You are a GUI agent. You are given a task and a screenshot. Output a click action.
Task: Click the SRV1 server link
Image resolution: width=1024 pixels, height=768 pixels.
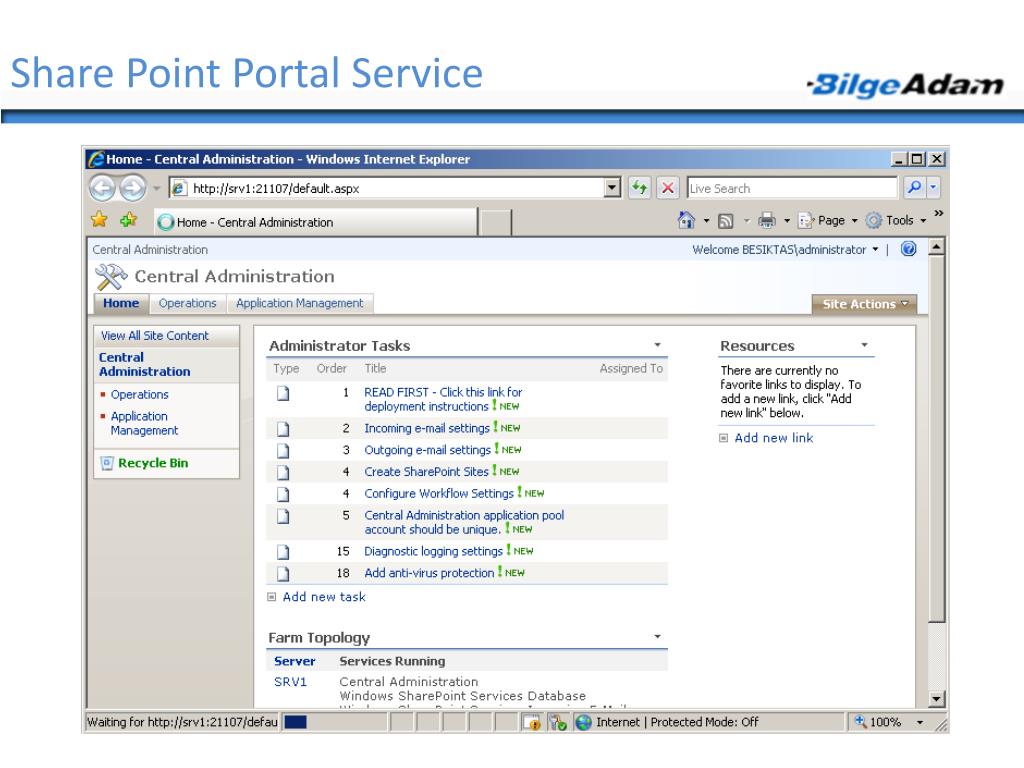(291, 682)
